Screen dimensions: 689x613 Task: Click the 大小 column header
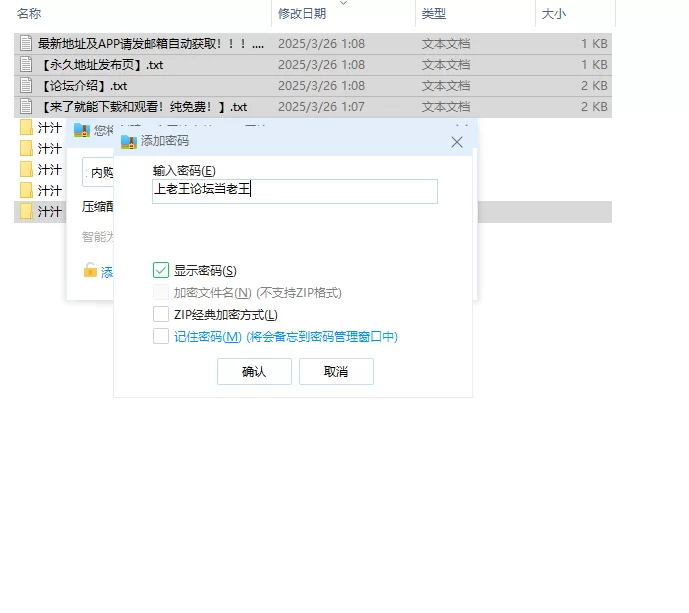(554, 14)
